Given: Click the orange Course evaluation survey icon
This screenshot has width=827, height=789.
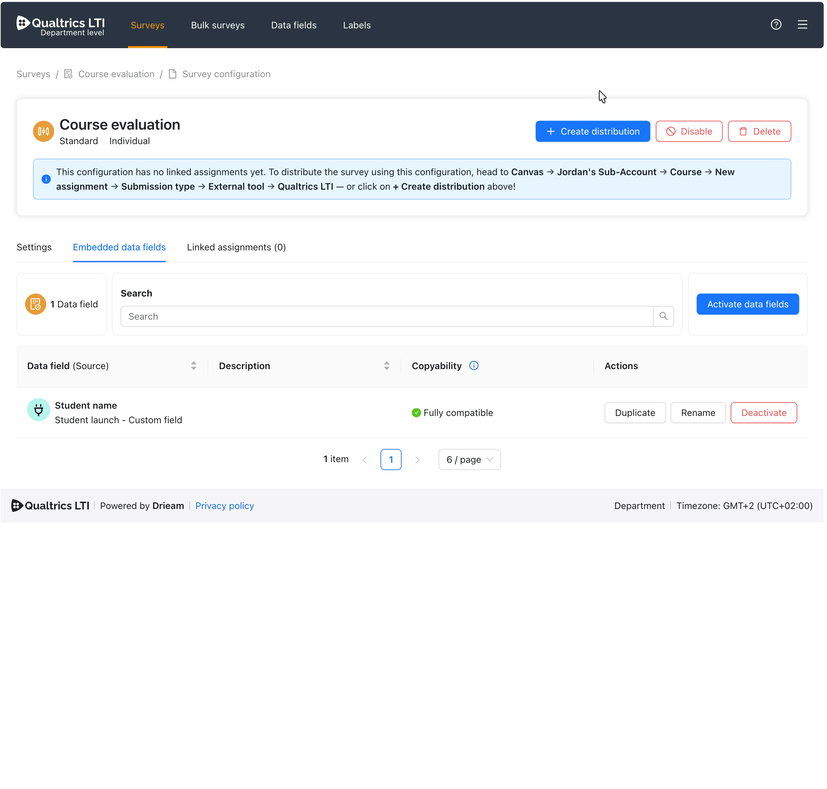Looking at the screenshot, I should pyautogui.click(x=43, y=131).
